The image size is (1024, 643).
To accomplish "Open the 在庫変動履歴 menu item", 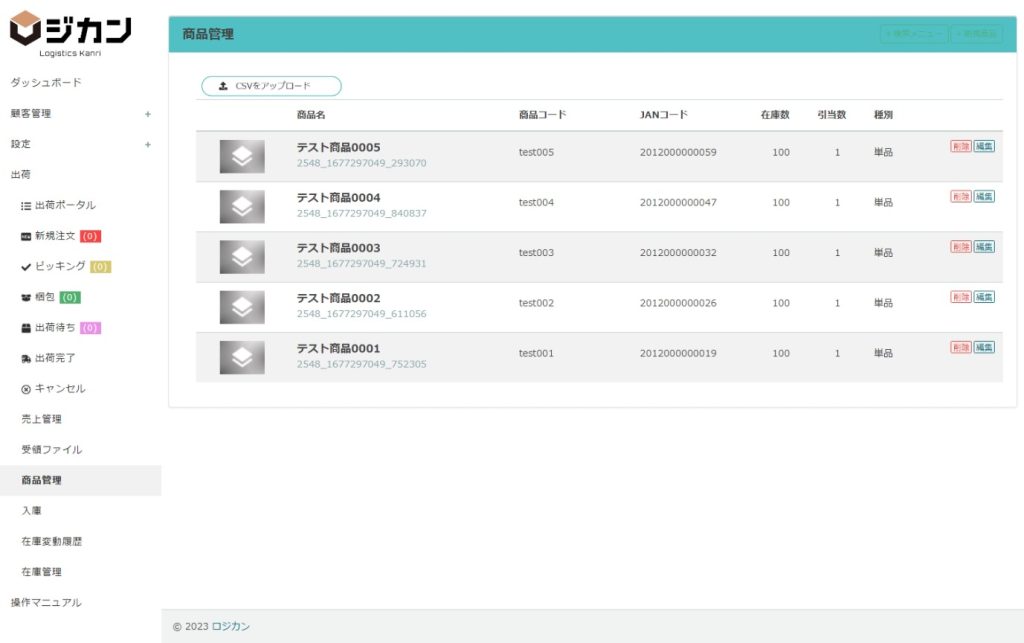I will pos(51,541).
